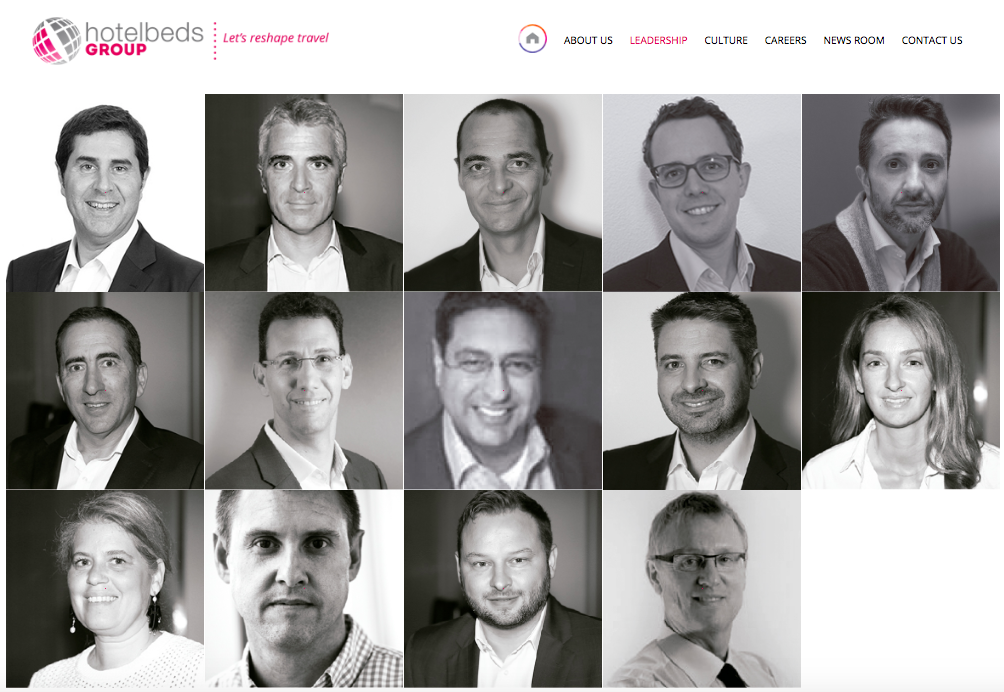This screenshot has height=692, width=1004.
Task: Open the gray-haired man's portrait in top row
Action: point(304,193)
